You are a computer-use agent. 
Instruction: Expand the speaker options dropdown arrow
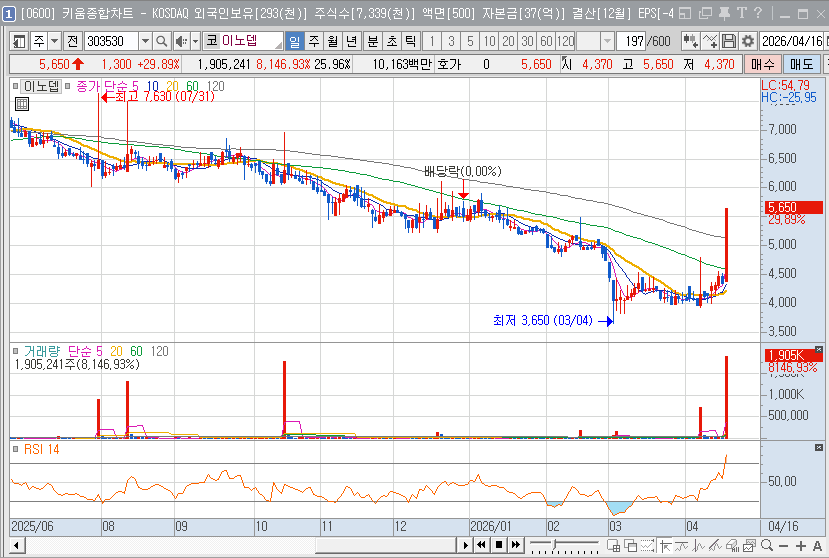click(195, 41)
